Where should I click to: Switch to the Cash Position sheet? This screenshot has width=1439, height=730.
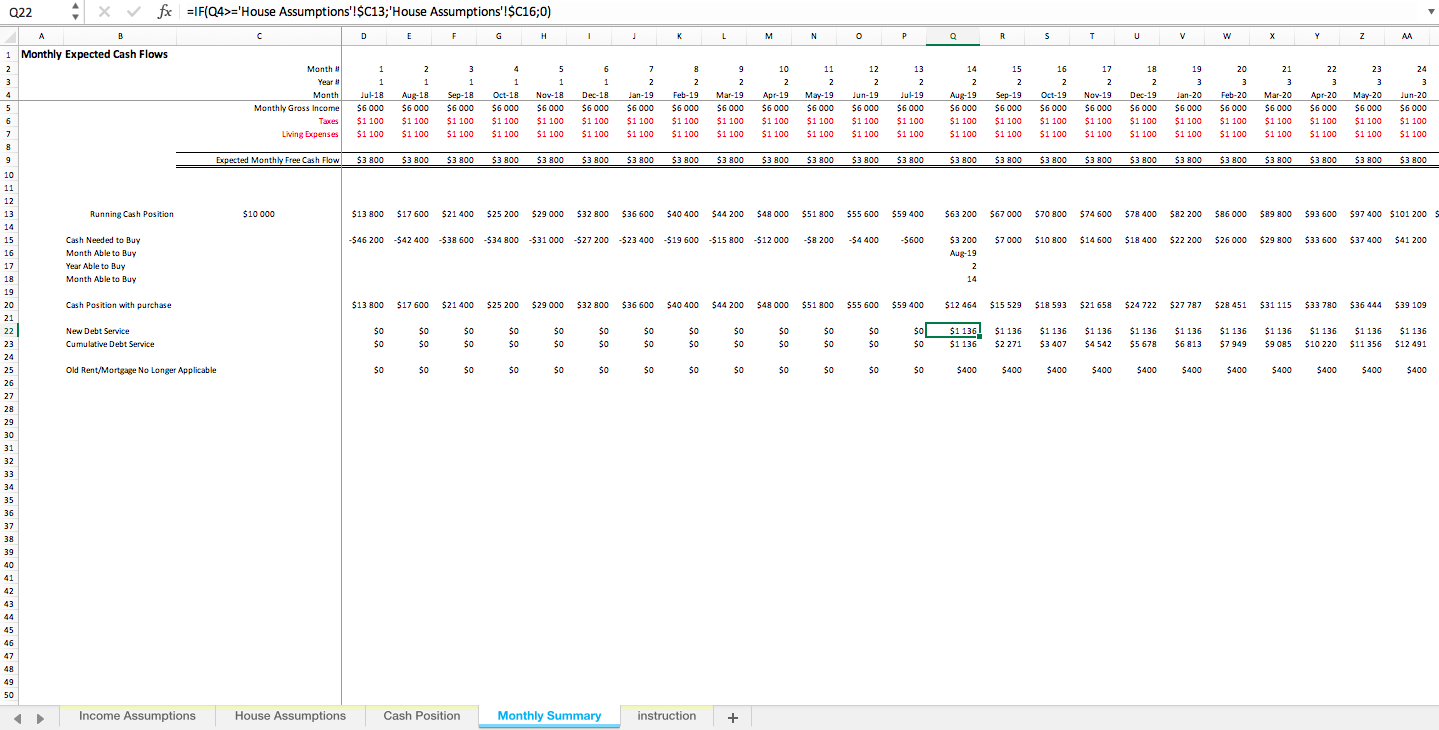point(420,716)
